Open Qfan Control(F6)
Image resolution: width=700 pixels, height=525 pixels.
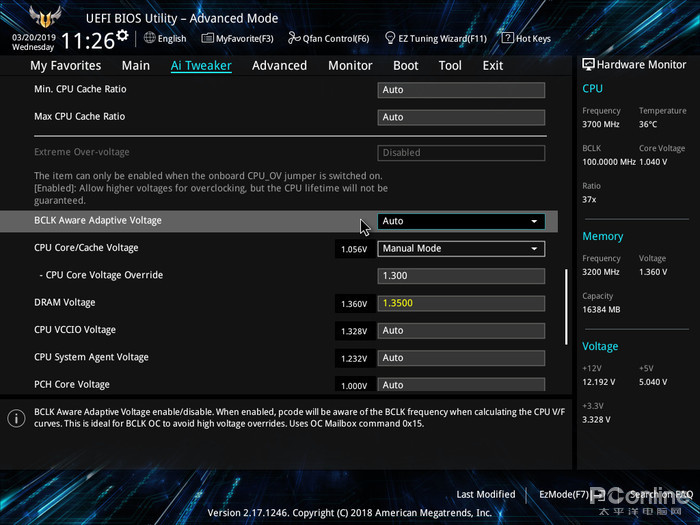pos(329,38)
